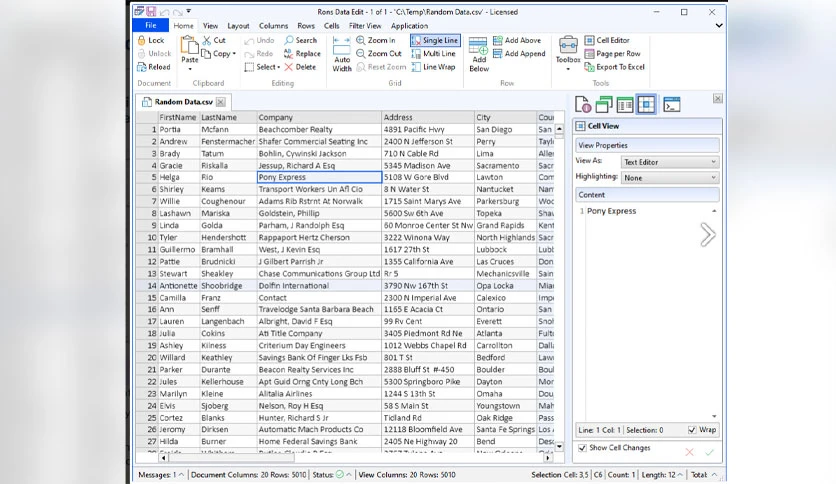Export To Excel
The width and height of the screenshot is (836, 484).
click(615, 67)
